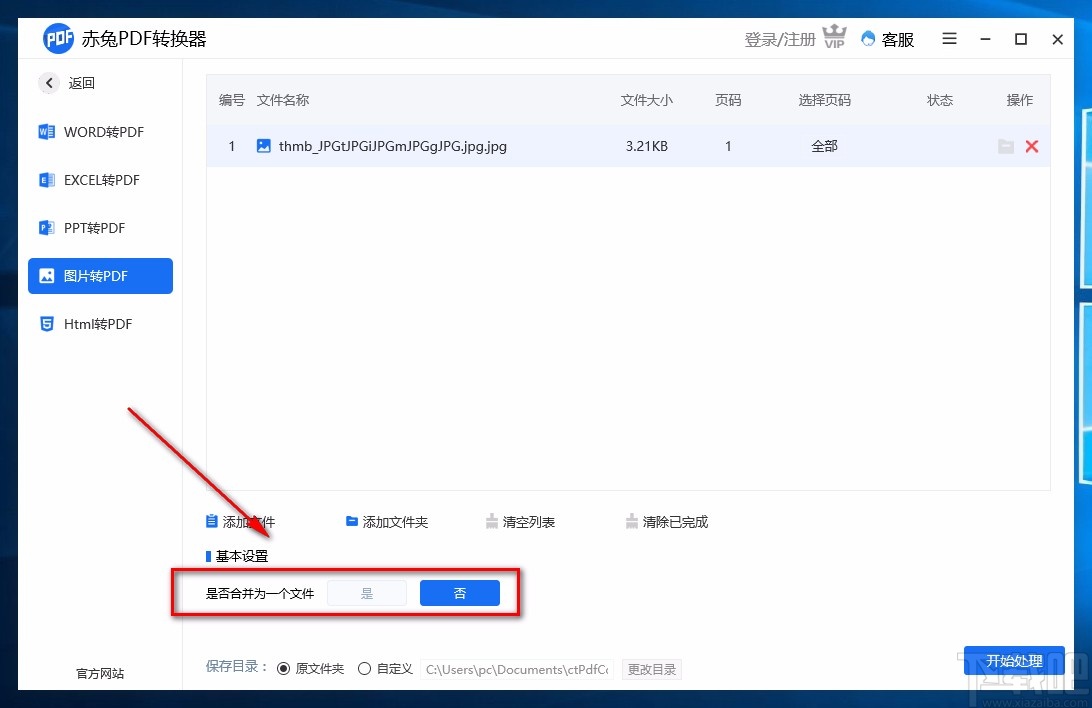
Task: Go back using the 返回 arrow
Action: [49, 83]
